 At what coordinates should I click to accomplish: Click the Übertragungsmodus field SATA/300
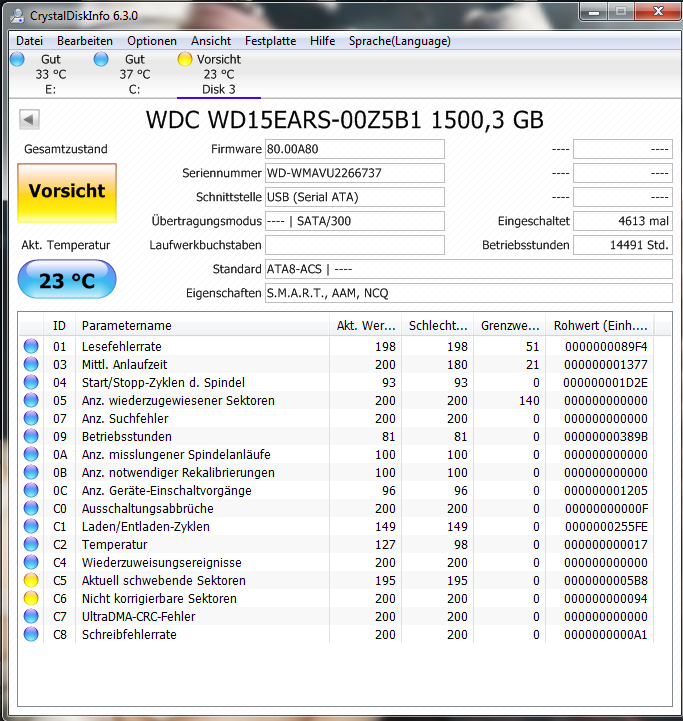tap(355, 221)
